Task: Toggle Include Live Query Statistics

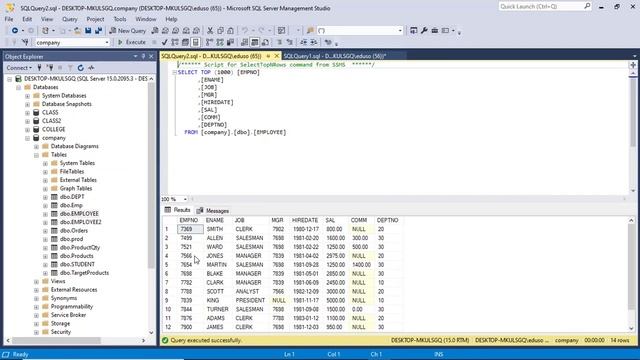Action: point(220,42)
